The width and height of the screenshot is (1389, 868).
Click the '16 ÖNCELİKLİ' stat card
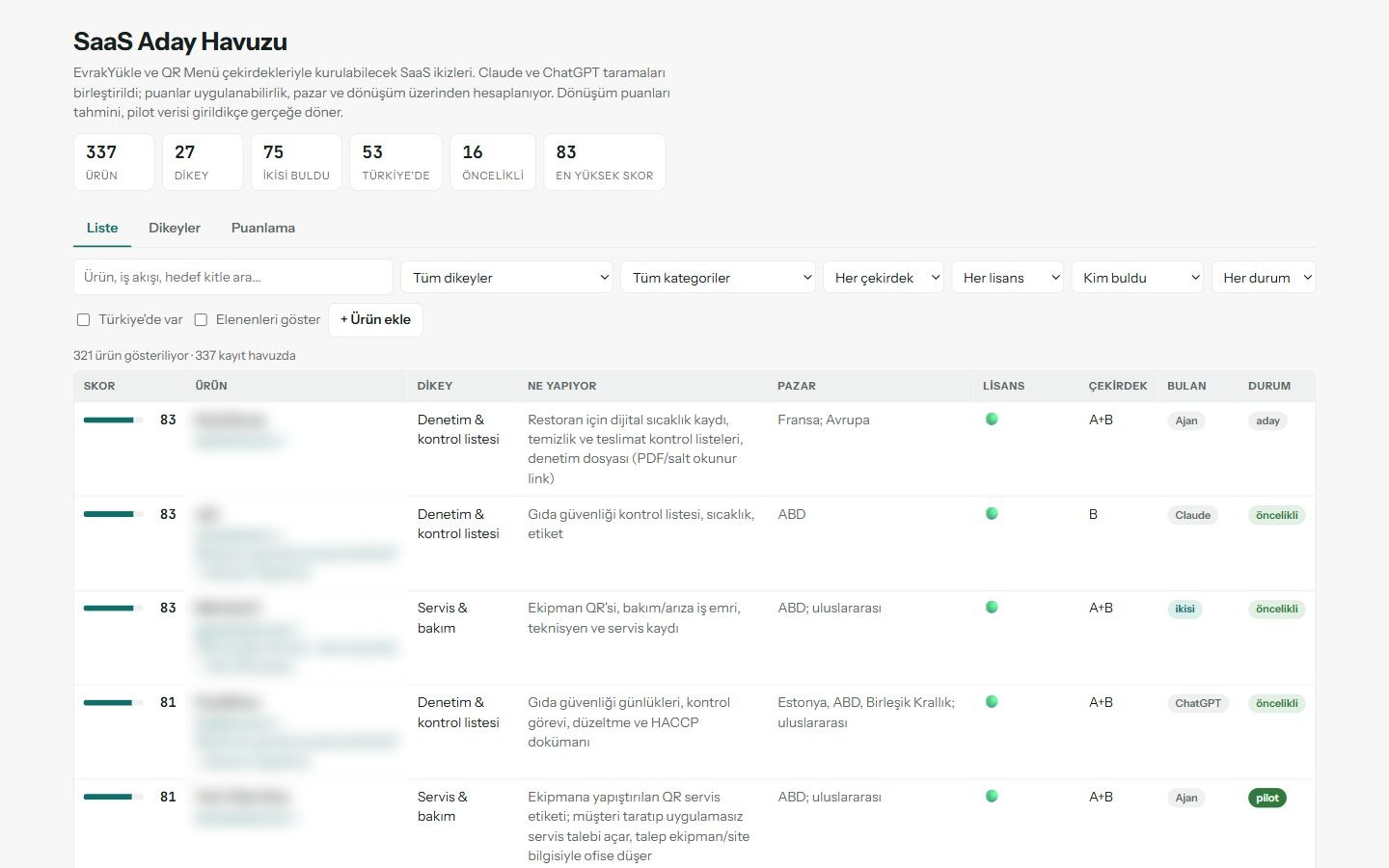[493, 162]
